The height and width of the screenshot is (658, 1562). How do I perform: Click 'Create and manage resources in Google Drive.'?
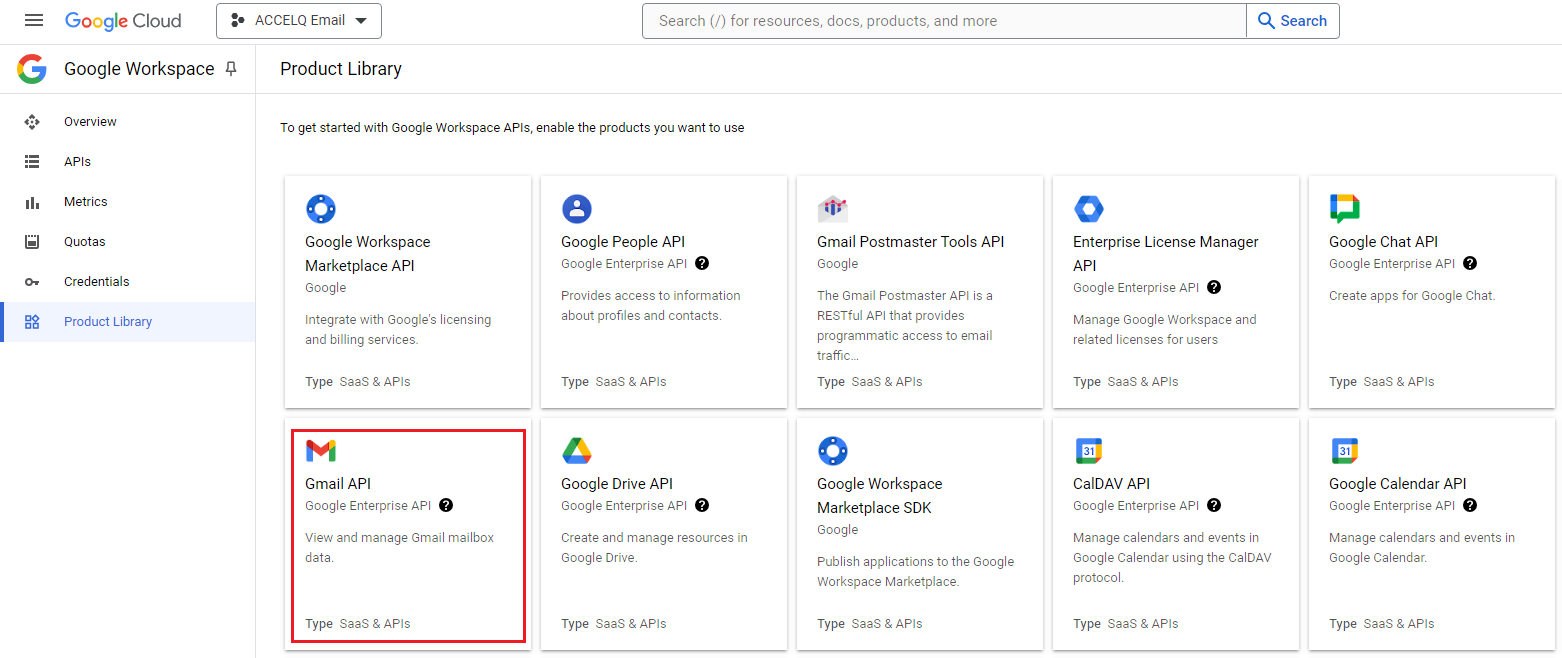[x=654, y=548]
